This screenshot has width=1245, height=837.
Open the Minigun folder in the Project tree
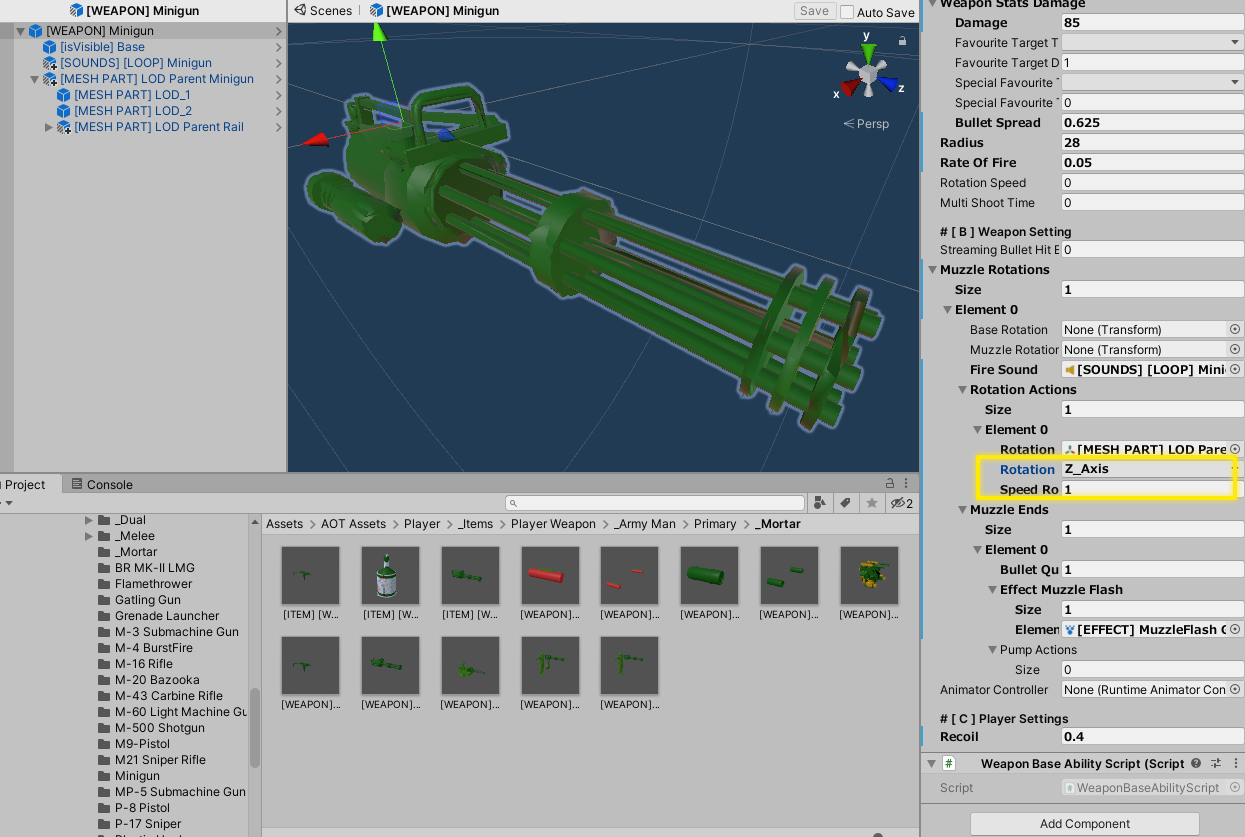[137, 776]
